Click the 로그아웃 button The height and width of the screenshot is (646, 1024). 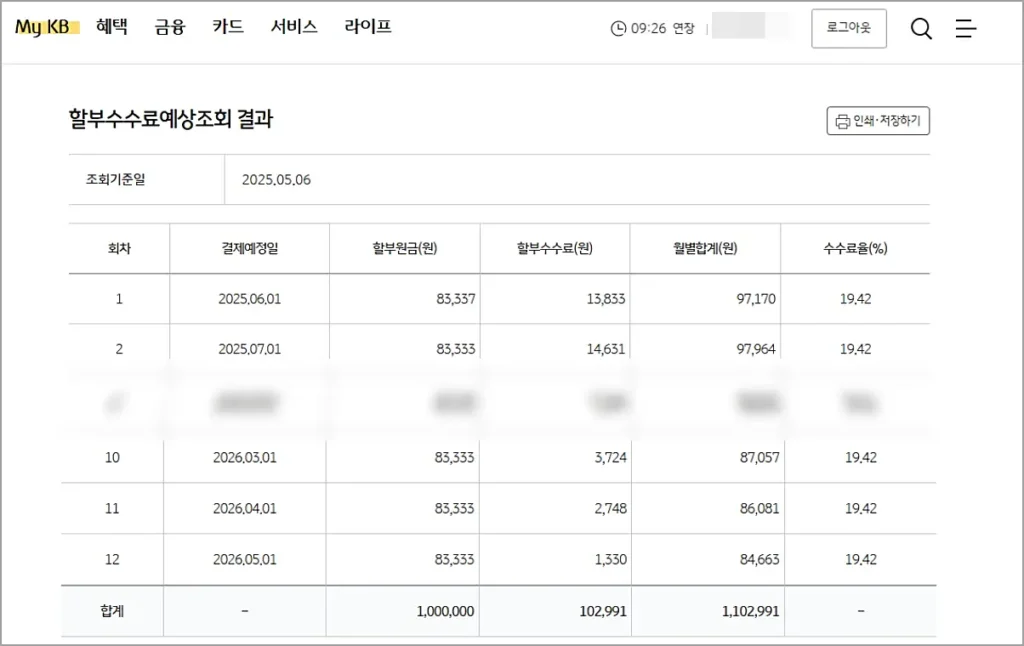point(848,28)
